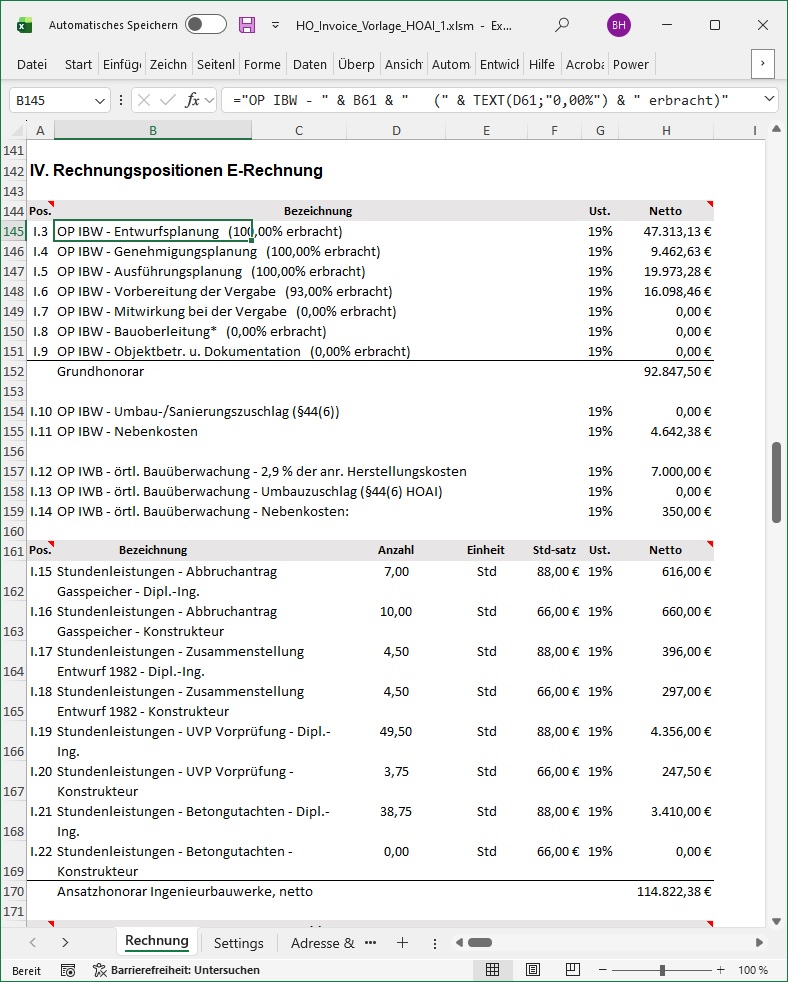This screenshot has width=788, height=982.
Task: Select the Ansatzhonorar total 114.822,38 €
Action: pyautogui.click(x=666, y=891)
